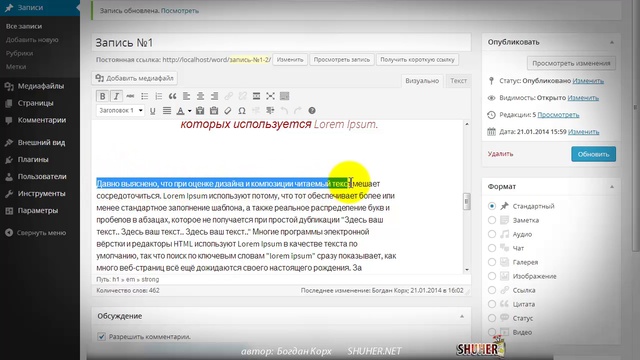Screen dimensions: 640x360
Task: Apply underline formatting
Action: click(153, 111)
